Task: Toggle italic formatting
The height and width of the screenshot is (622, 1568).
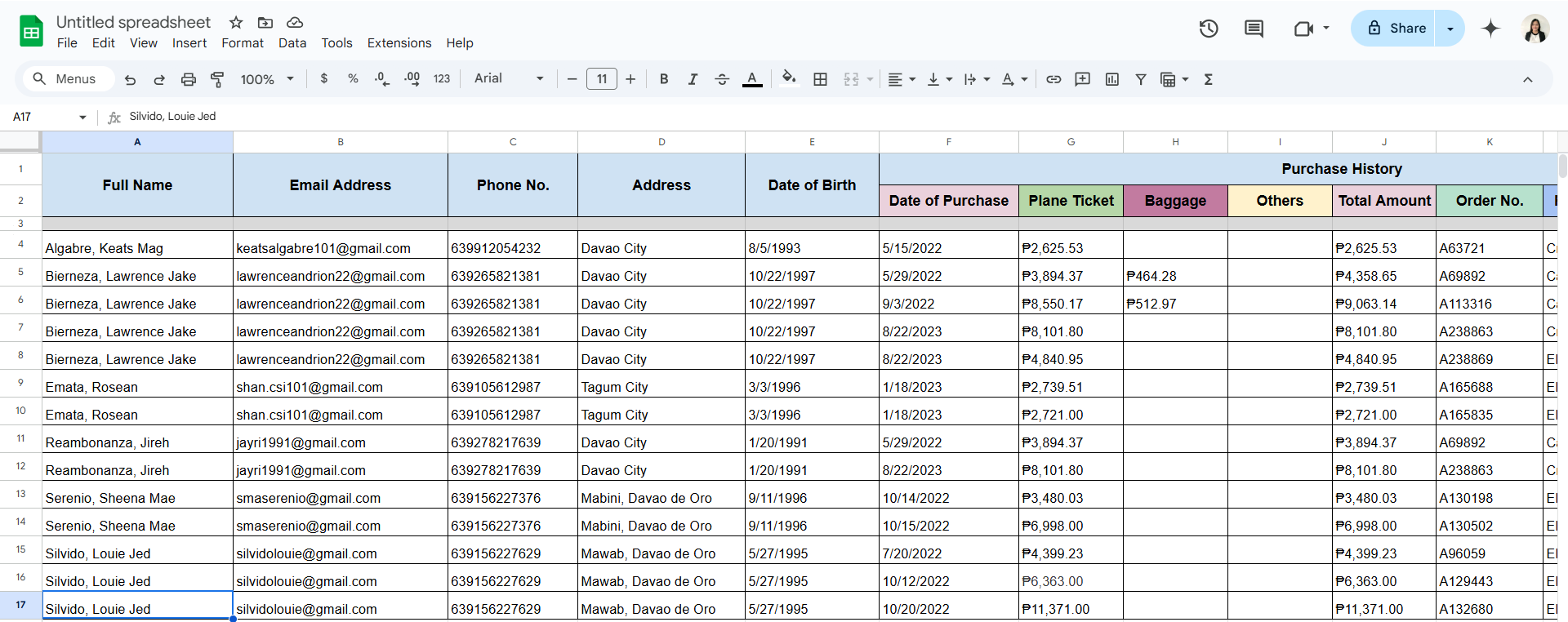Action: tap(693, 79)
